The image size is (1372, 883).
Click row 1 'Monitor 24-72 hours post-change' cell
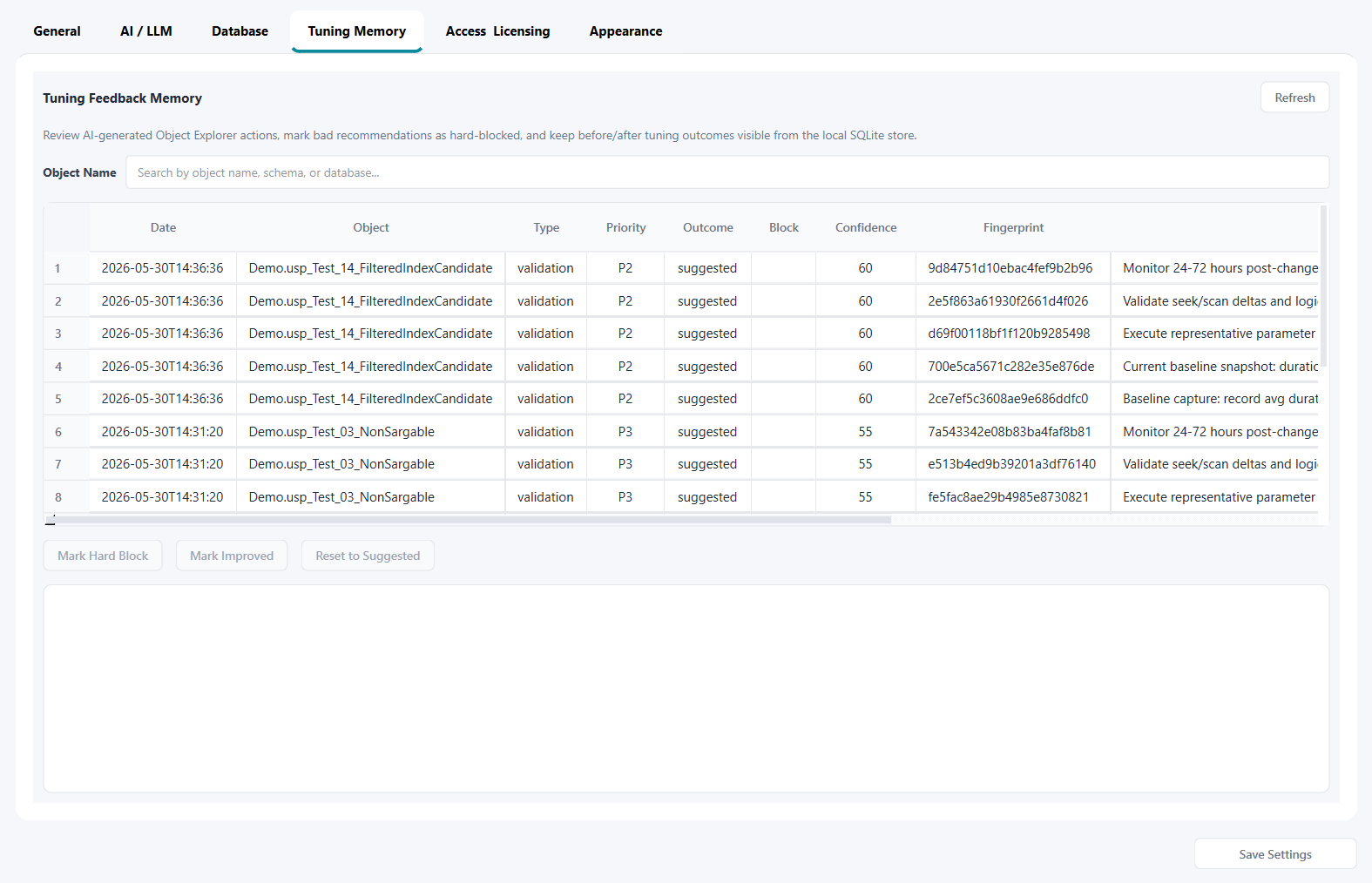point(1215,268)
